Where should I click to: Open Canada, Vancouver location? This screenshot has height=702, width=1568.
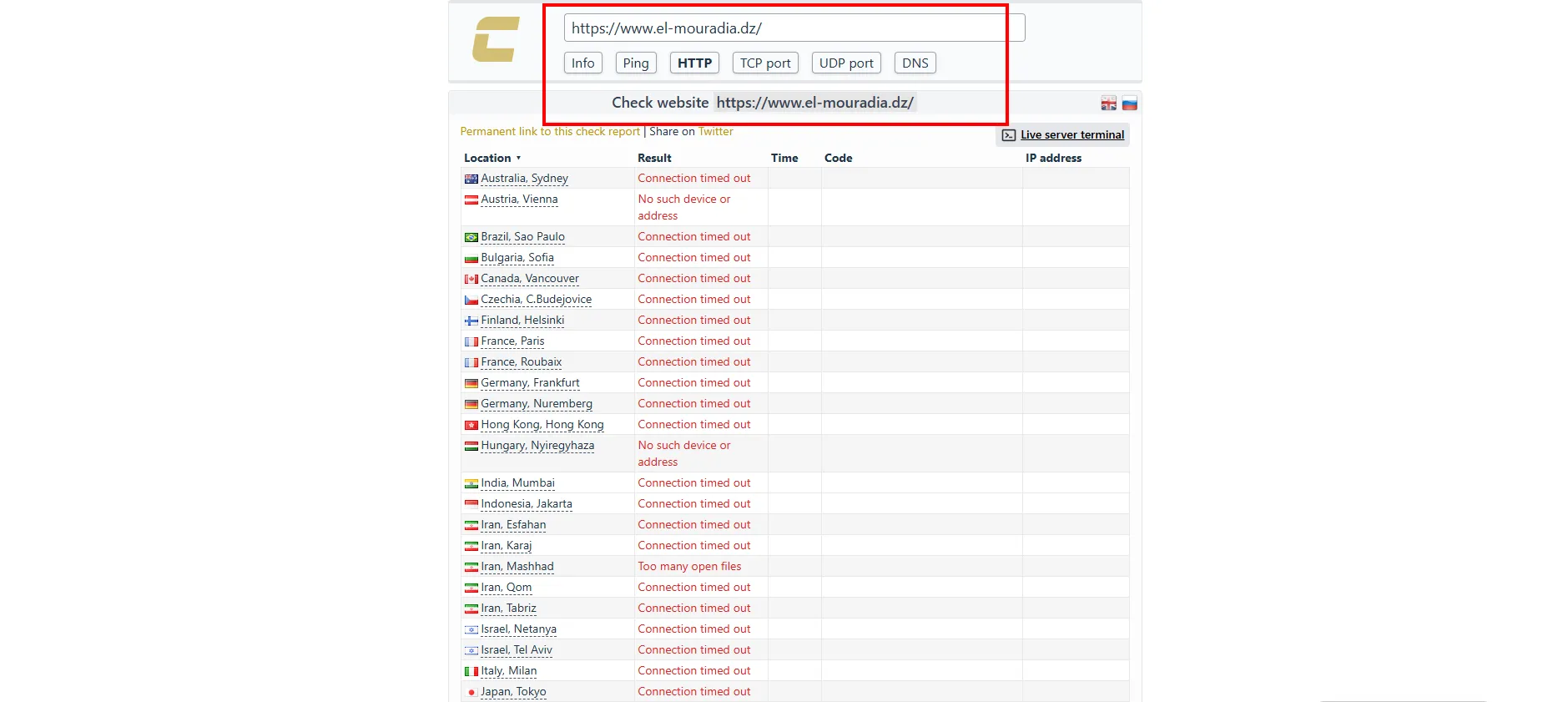click(x=530, y=279)
